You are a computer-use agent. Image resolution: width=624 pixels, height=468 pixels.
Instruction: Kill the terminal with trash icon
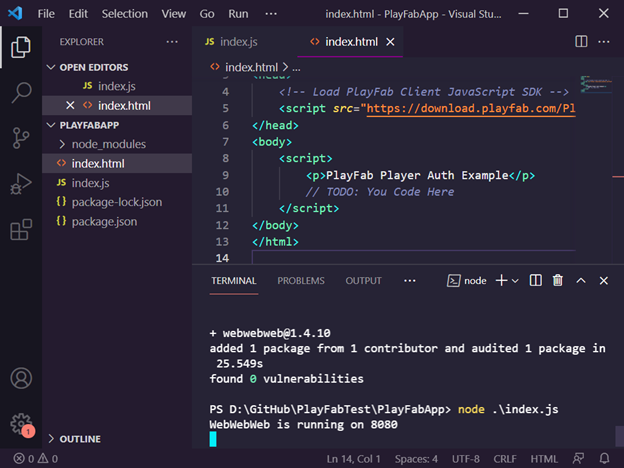(558, 281)
